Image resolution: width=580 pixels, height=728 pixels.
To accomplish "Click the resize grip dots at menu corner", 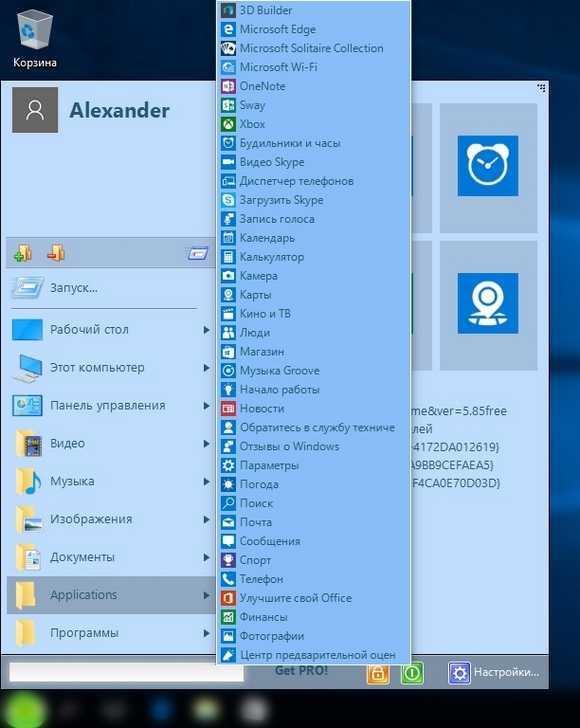I will (x=541, y=88).
